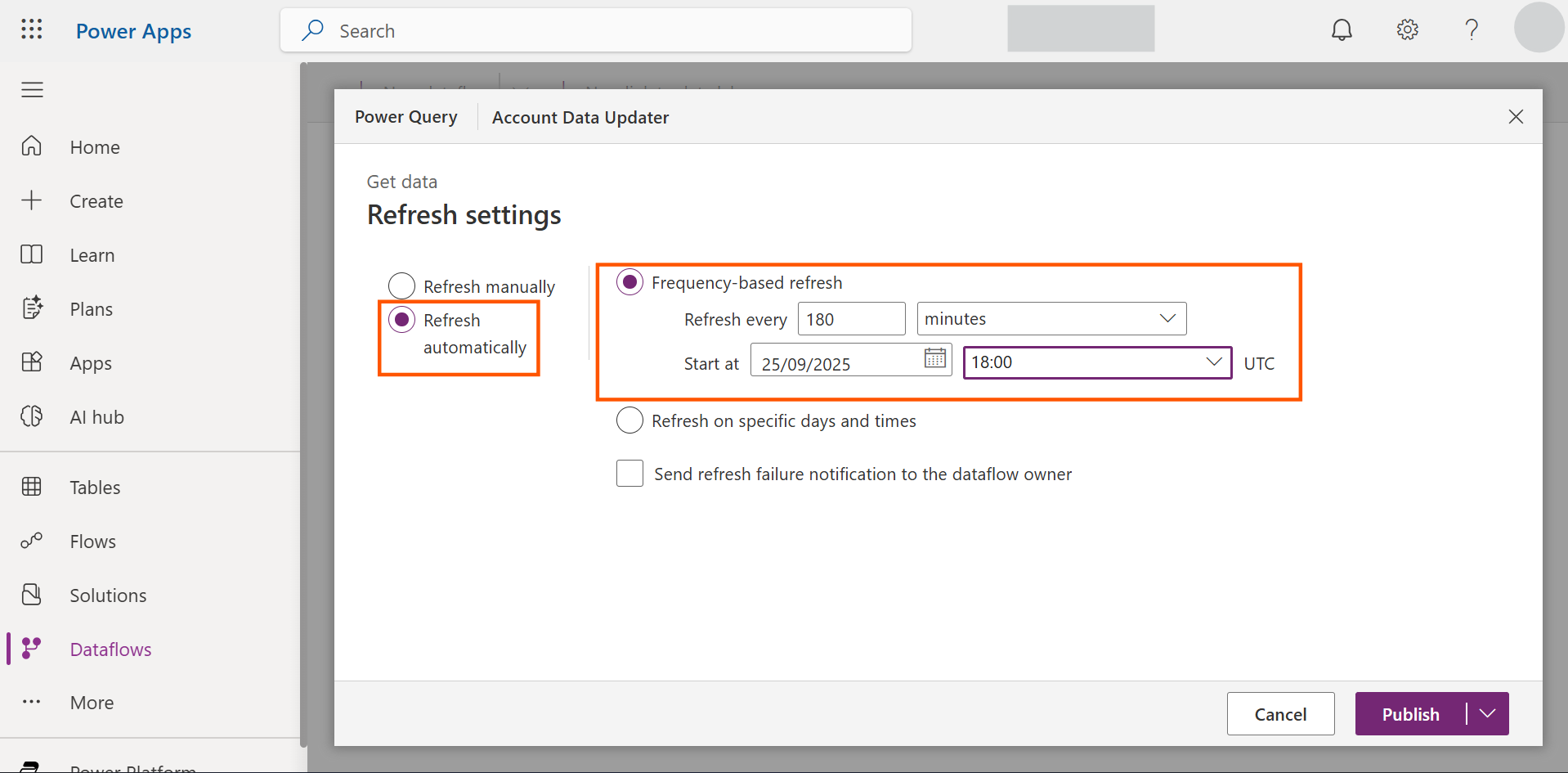Go to Solutions in the sidebar

pos(108,595)
